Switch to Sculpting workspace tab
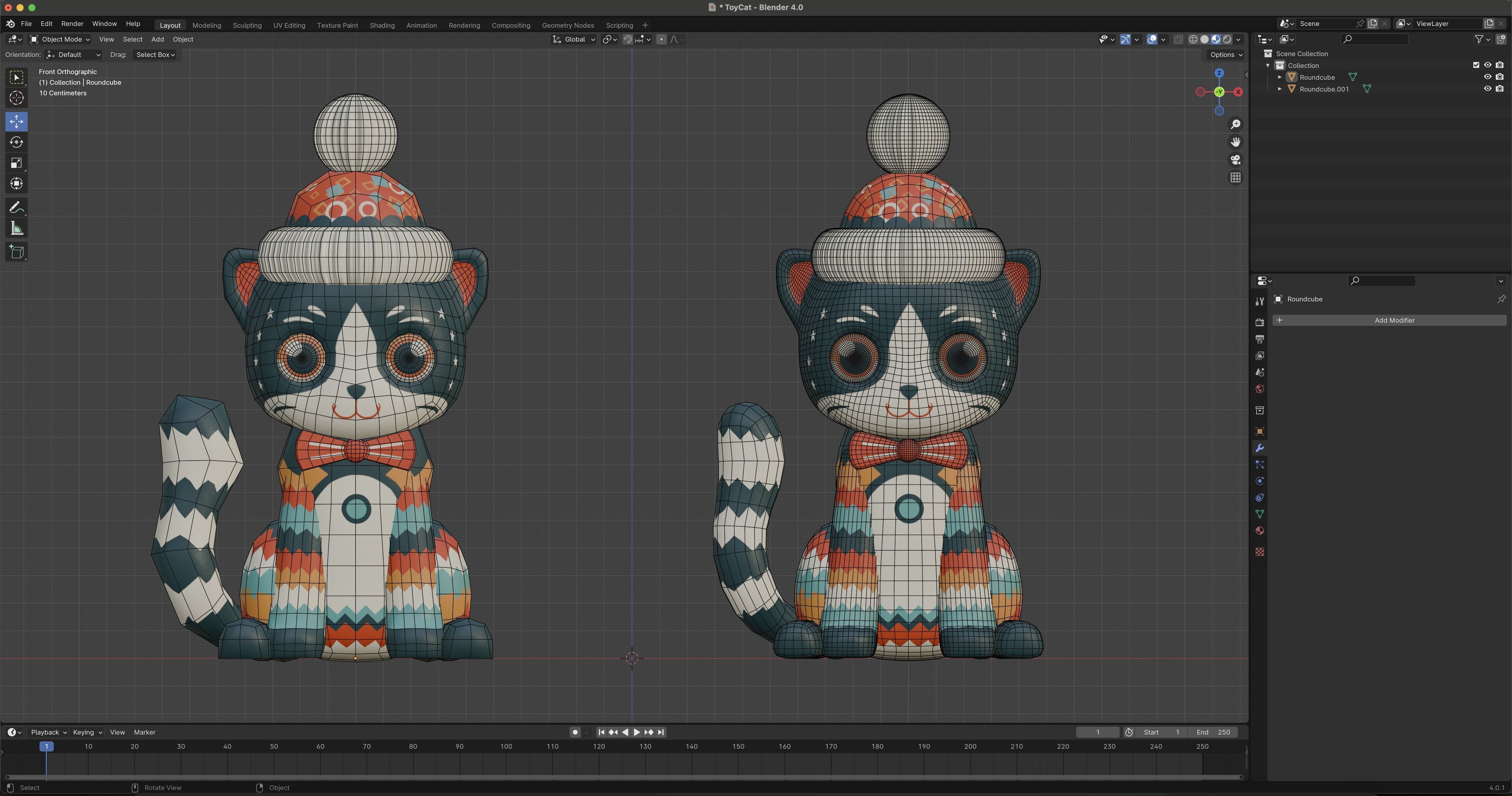The width and height of the screenshot is (1512, 796). click(247, 25)
